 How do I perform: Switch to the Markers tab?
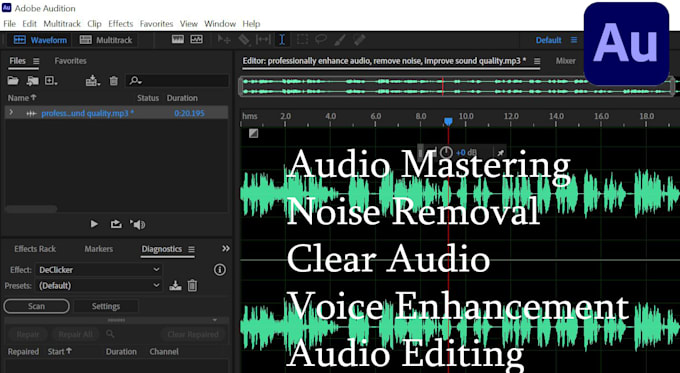click(x=98, y=249)
